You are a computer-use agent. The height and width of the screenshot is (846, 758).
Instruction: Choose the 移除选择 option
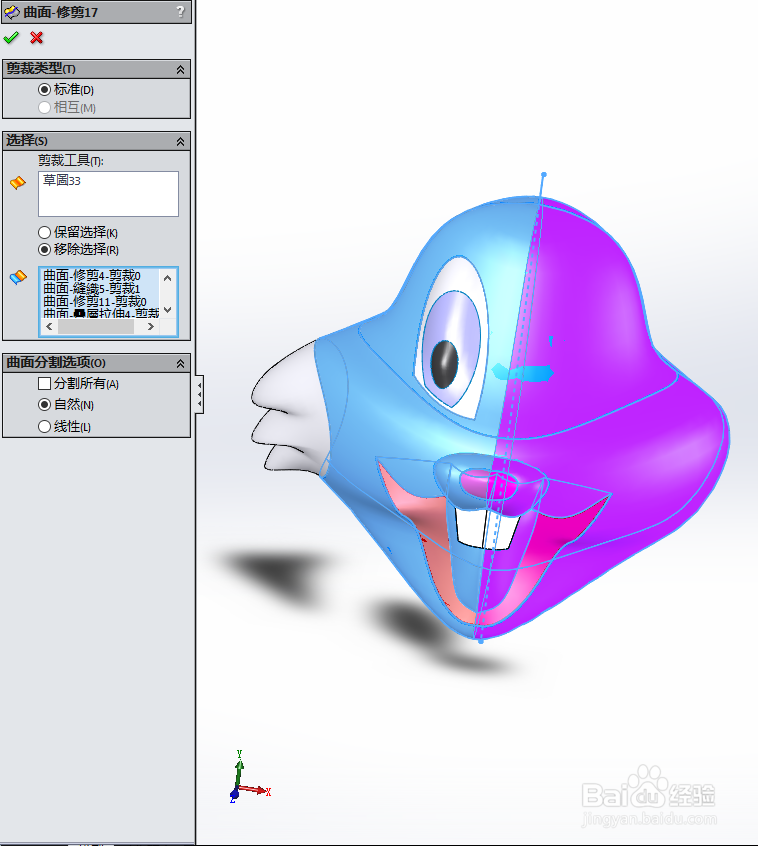click(45, 249)
